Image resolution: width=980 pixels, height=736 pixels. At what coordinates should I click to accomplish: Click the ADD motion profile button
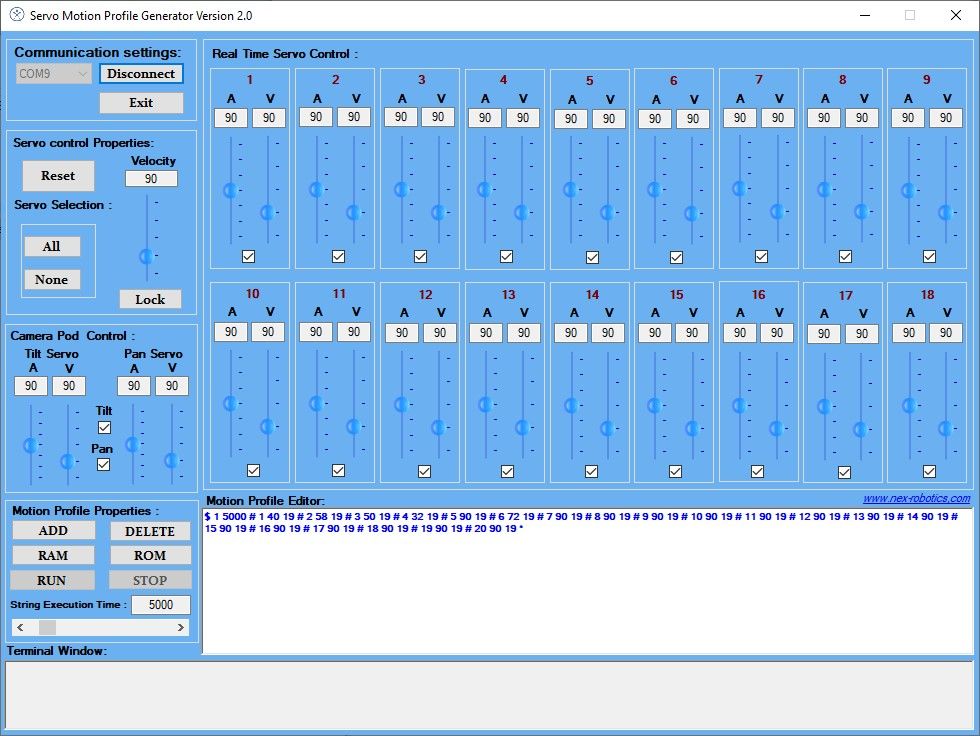pyautogui.click(x=53, y=530)
